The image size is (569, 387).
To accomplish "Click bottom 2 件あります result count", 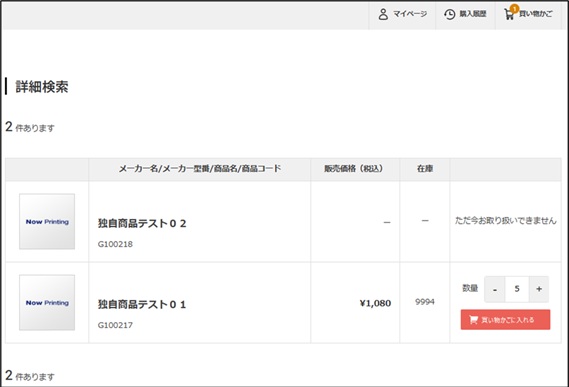I will [30, 376].
